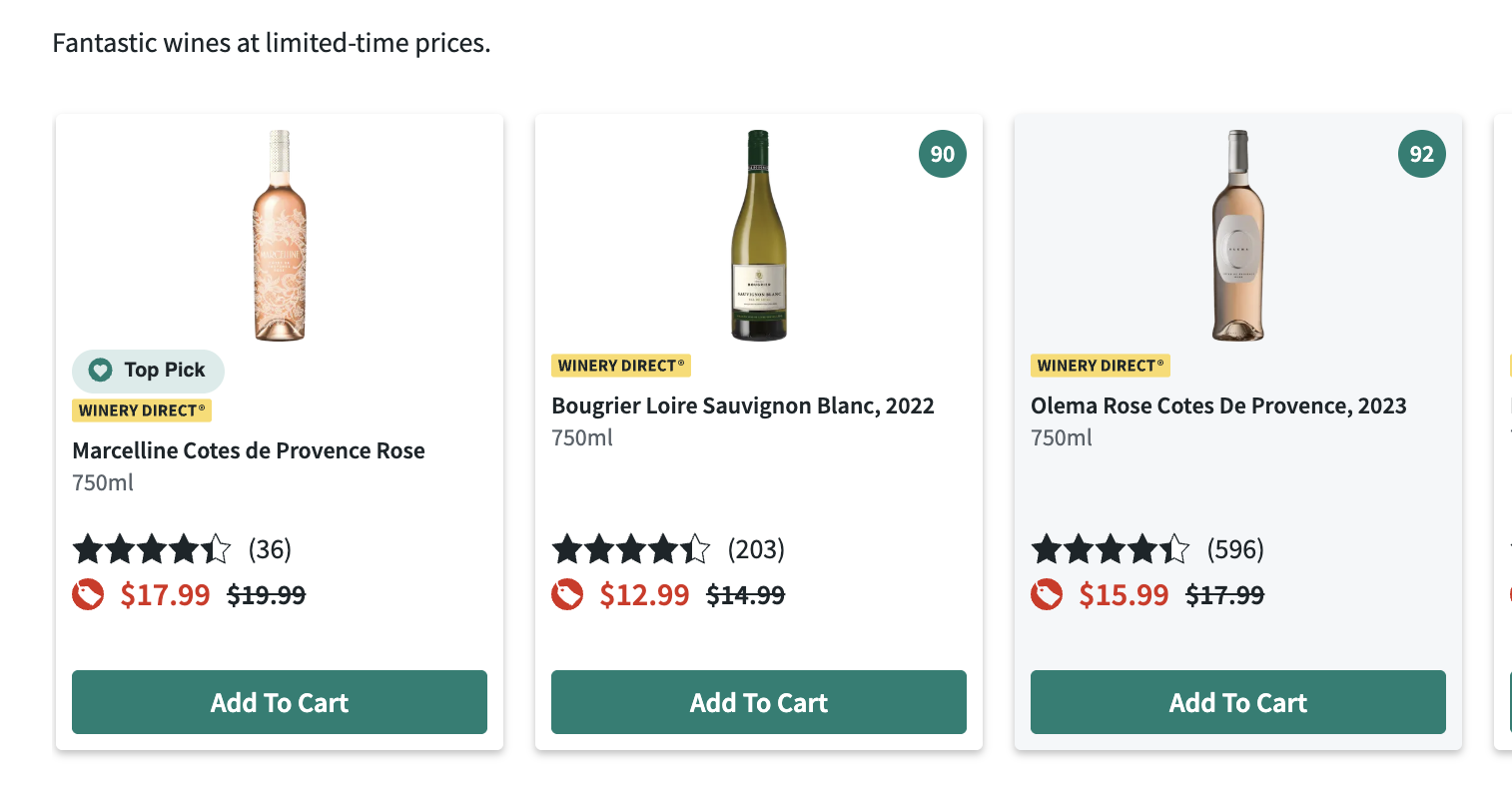Click WINERY DIRECT badge on Bougrier card
Screen dimensions: 1512x803
(620, 366)
